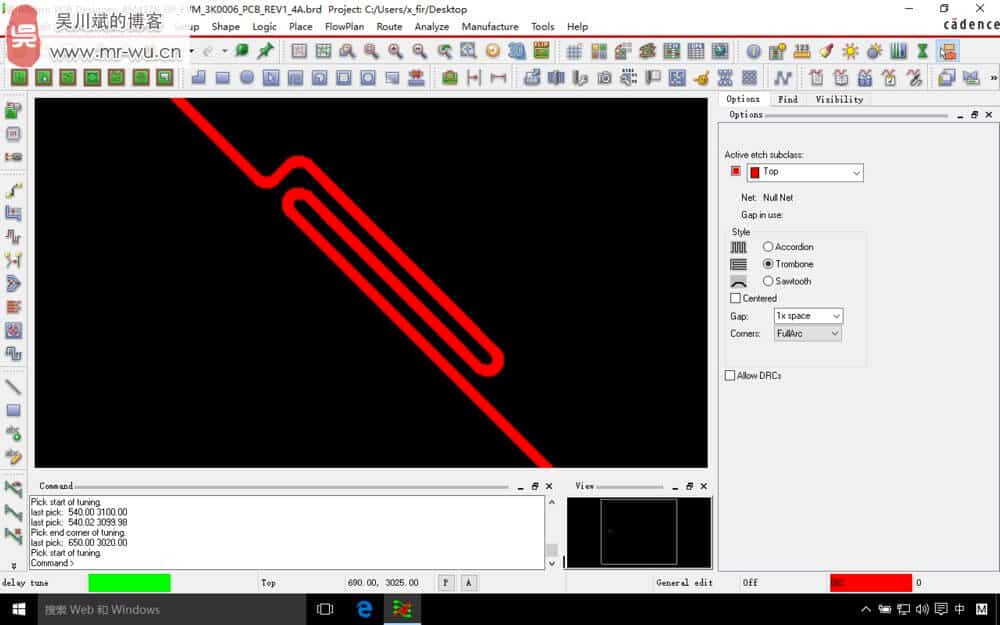Screen dimensions: 1000x625
Task: Tick the Allow DRCs checkbox
Action: pos(730,376)
